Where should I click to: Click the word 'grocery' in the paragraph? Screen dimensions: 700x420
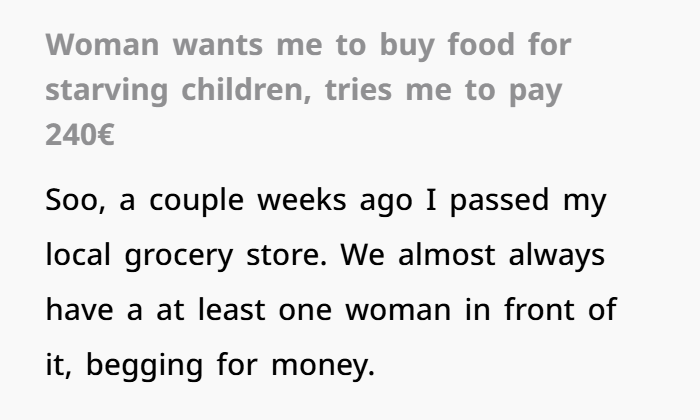pos(179,257)
